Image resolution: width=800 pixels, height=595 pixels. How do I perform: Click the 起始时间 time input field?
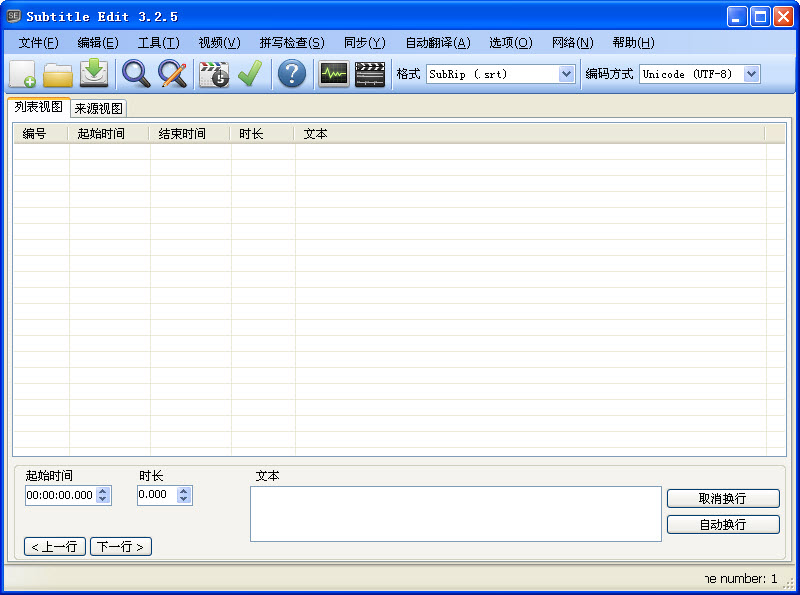(60, 495)
